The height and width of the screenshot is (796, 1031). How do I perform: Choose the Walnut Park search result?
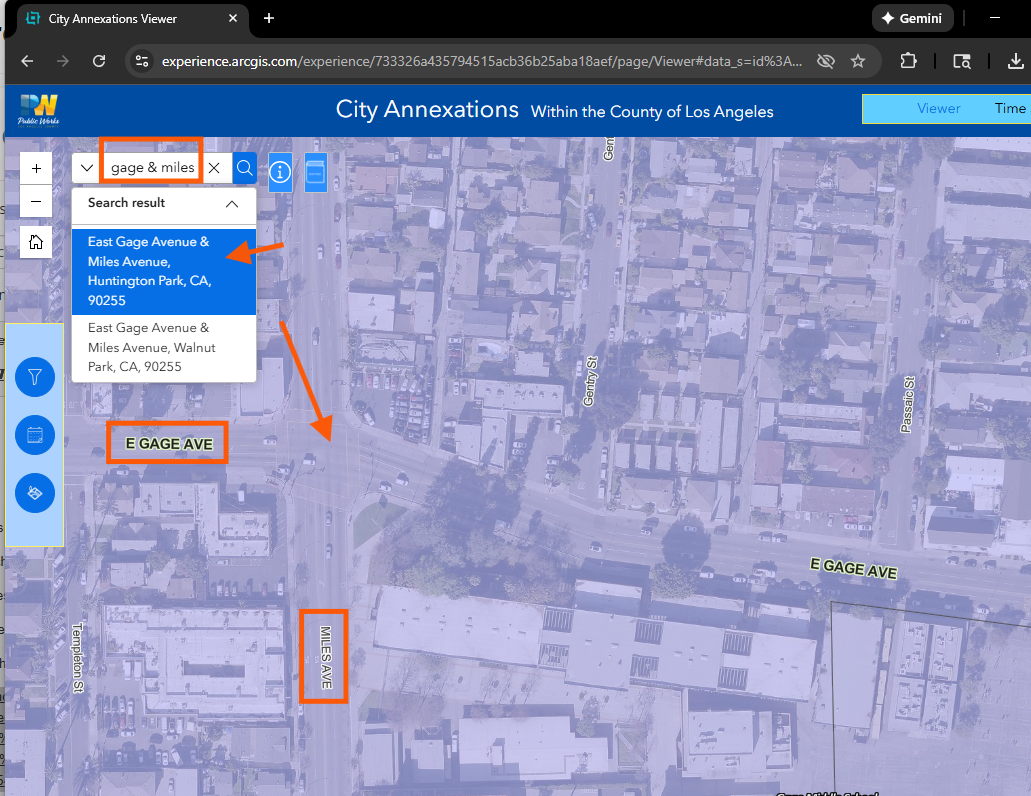[150, 347]
